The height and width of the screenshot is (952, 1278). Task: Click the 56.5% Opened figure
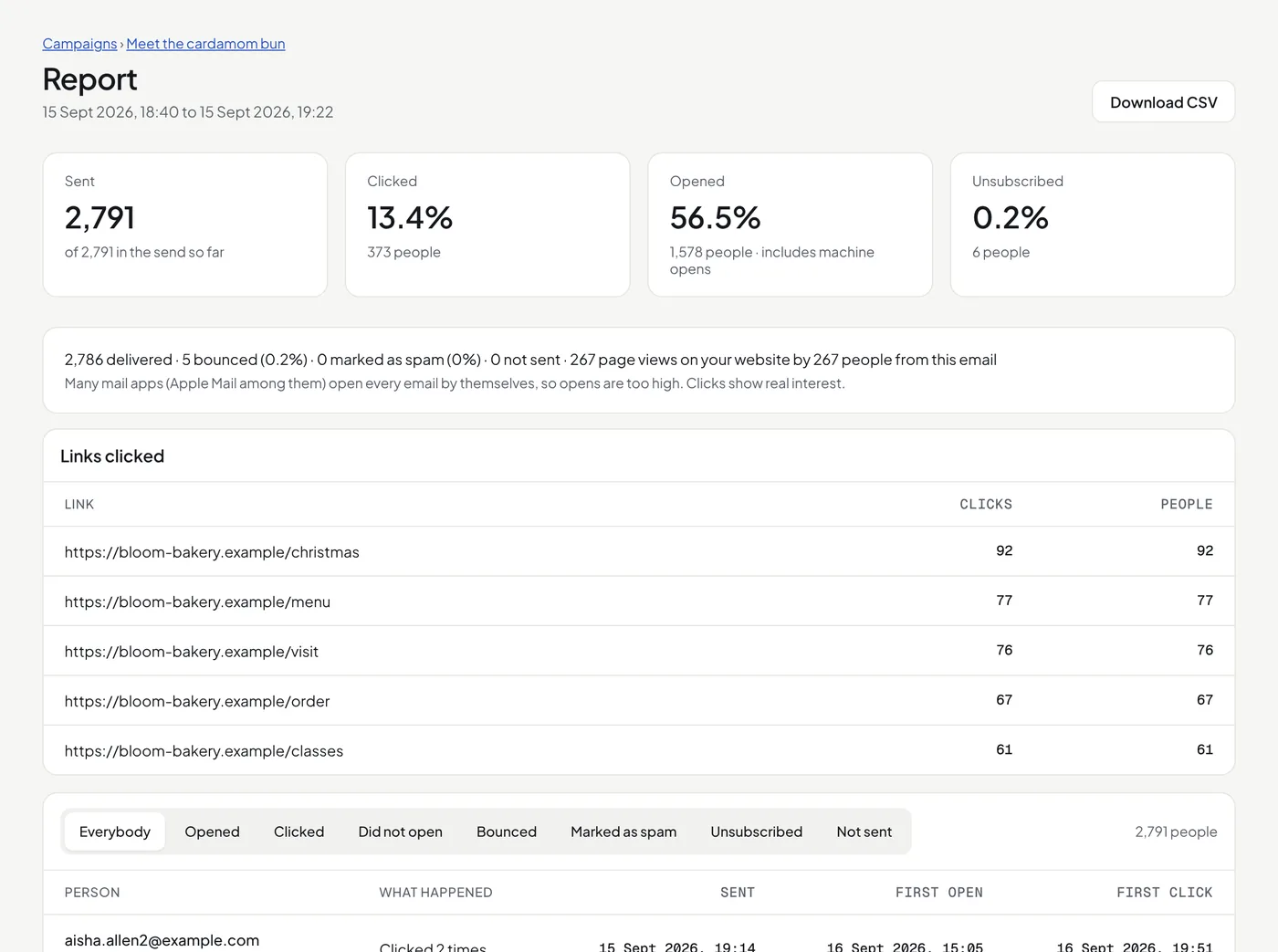click(715, 217)
